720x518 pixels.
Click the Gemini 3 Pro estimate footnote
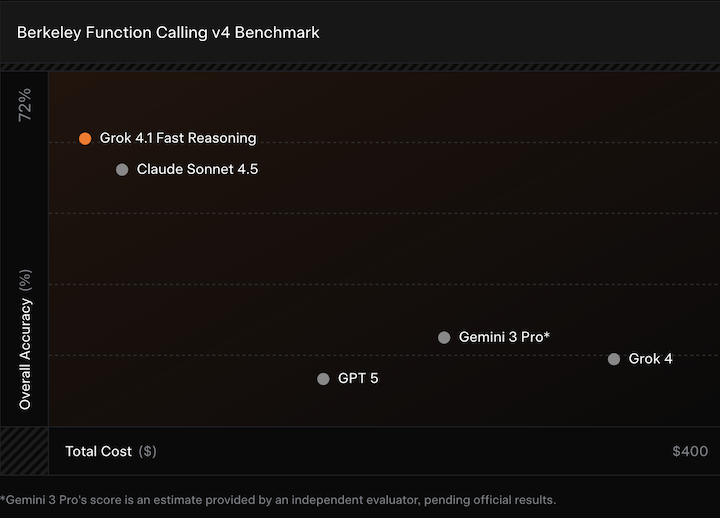(x=278, y=500)
